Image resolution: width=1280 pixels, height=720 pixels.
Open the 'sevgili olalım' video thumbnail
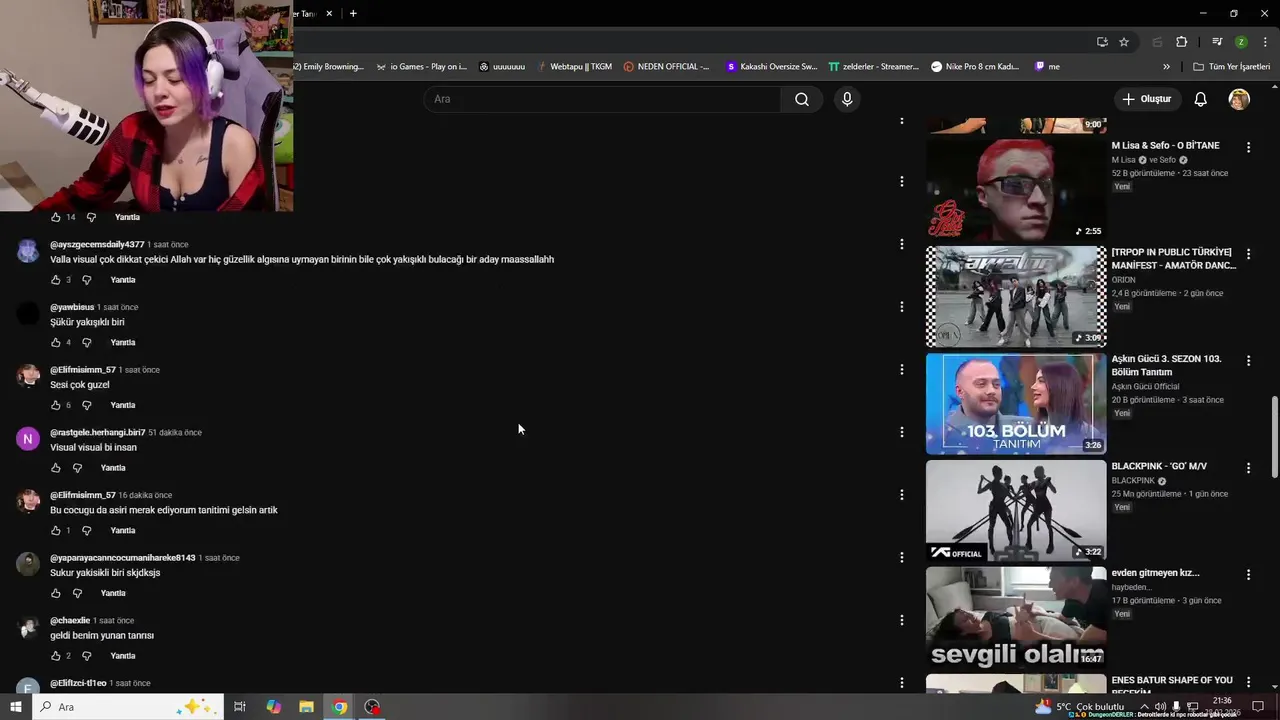tap(1016, 617)
